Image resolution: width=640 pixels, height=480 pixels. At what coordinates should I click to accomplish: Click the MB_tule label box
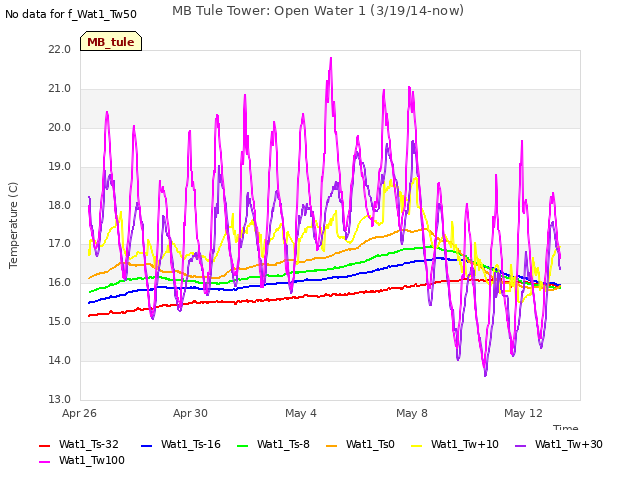coord(111,41)
